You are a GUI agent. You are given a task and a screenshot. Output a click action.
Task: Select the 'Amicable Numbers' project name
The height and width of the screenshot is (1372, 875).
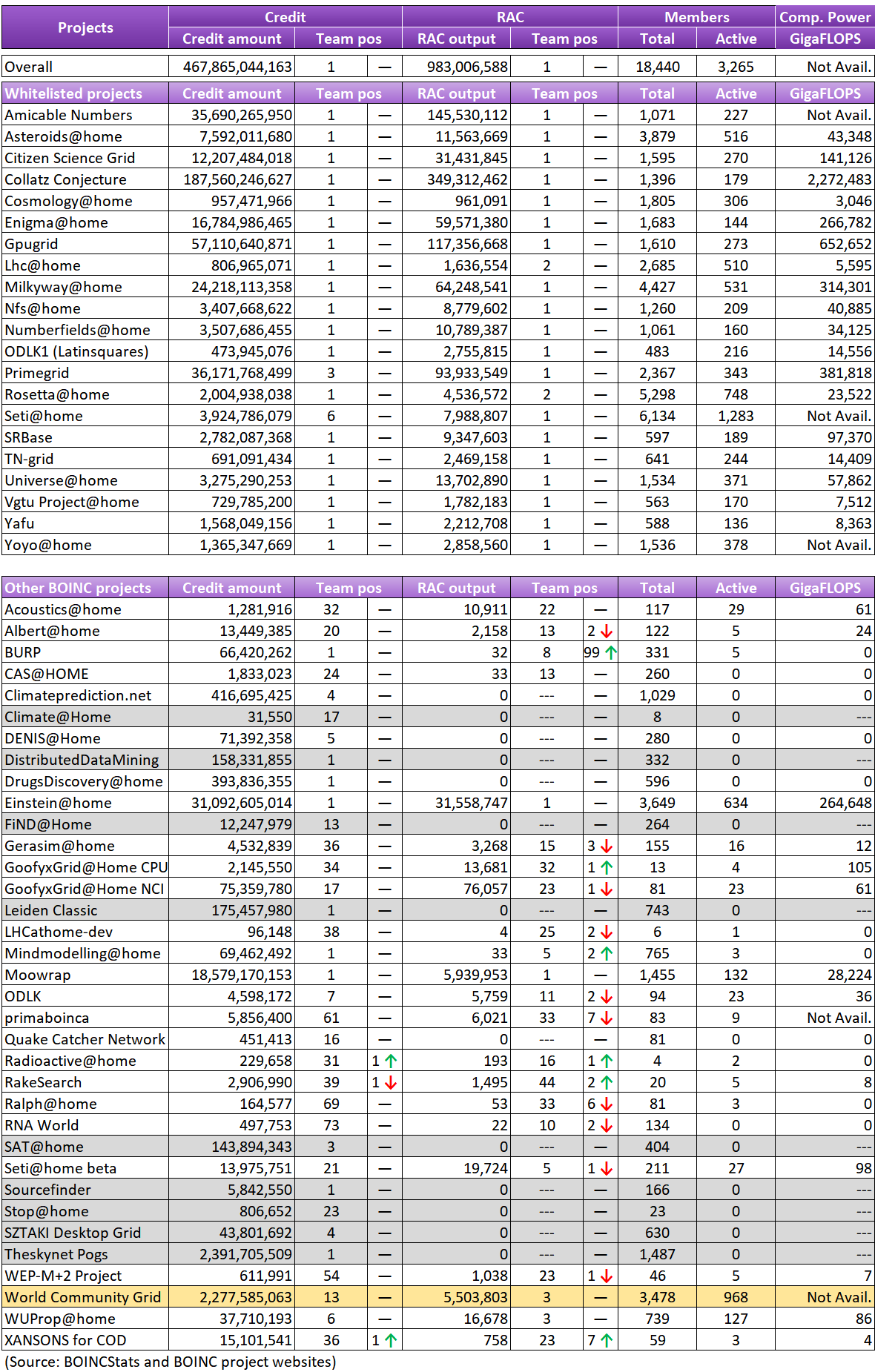[68, 115]
